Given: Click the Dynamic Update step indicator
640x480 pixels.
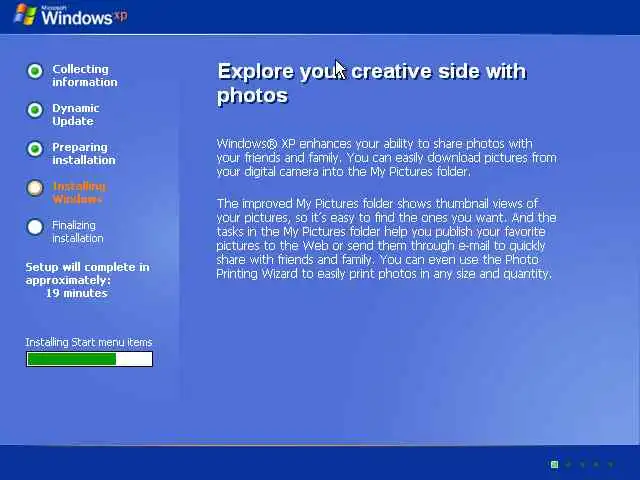Looking at the screenshot, I should click(35, 110).
